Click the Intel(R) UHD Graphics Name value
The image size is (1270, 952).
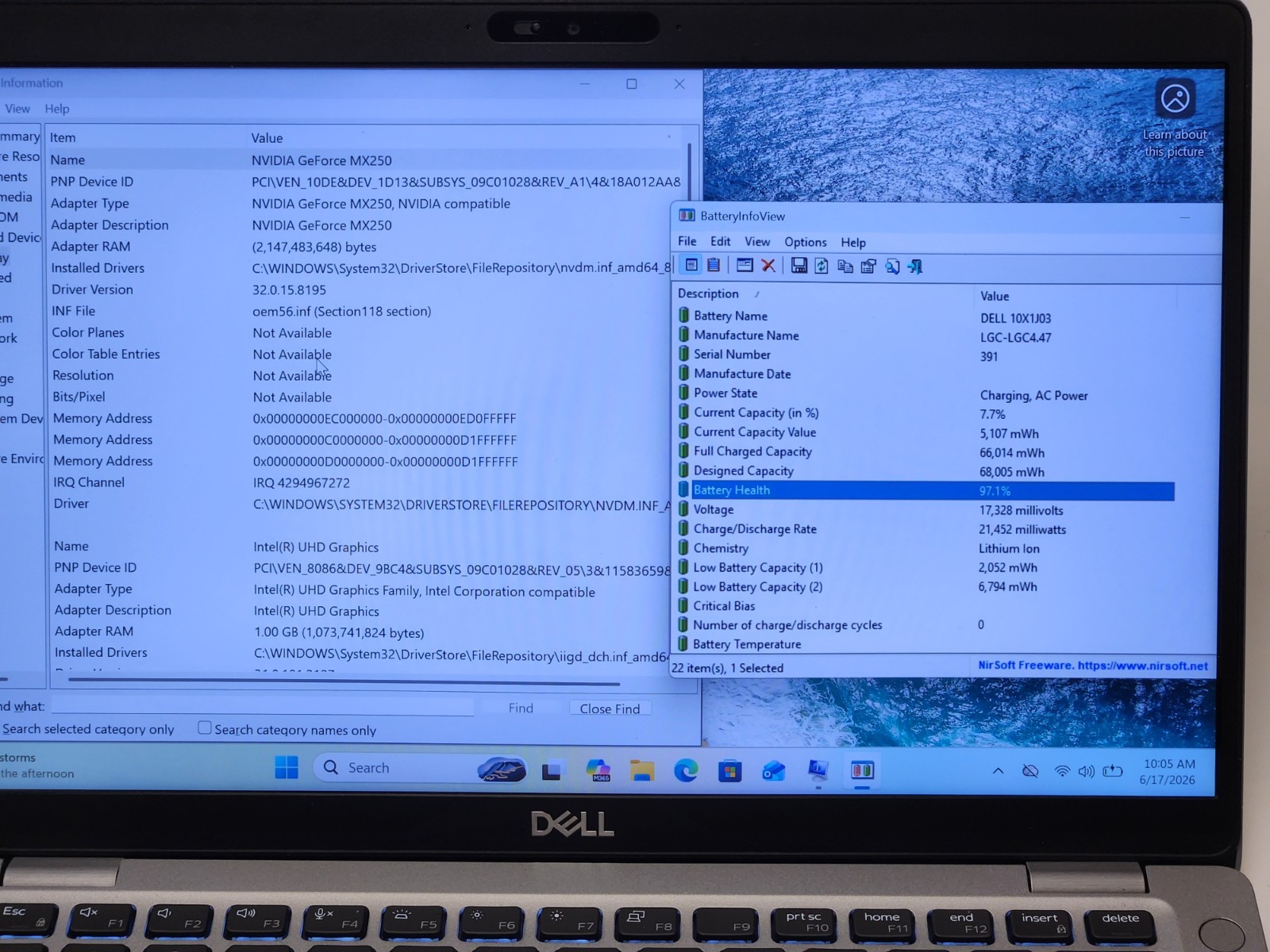pos(316,547)
